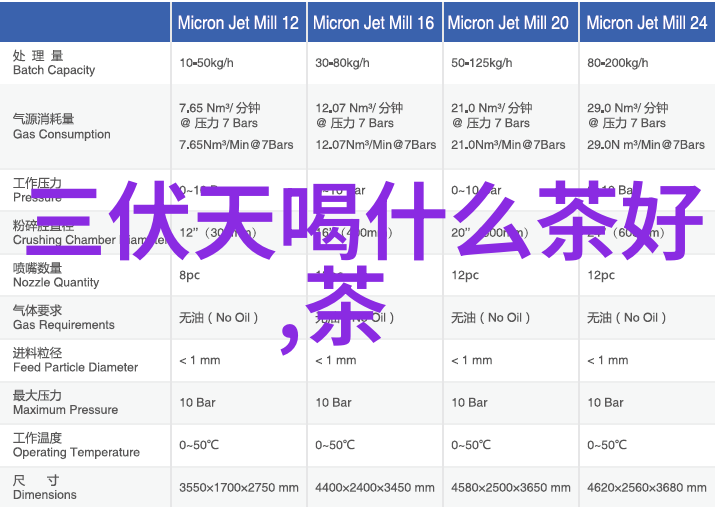722x507 pixels.
Task: Select the Micron Jet Mill 24 header
Action: coord(646,23)
